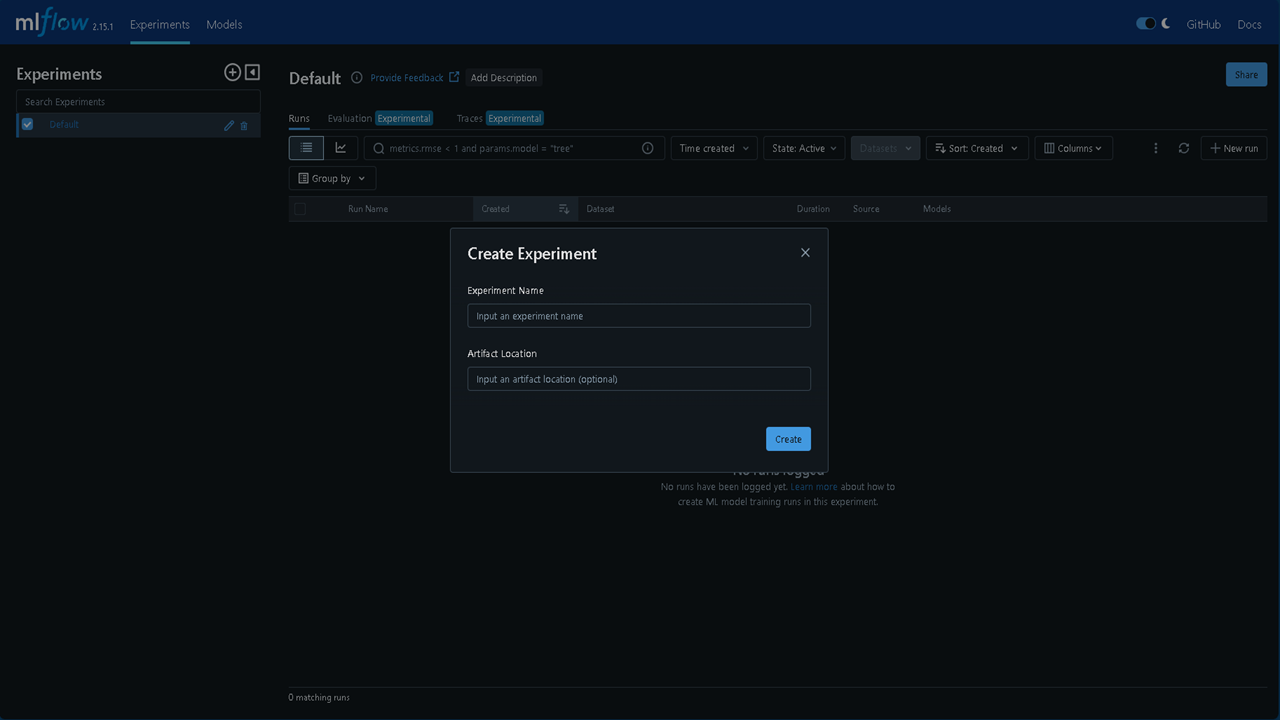Click the search filter help info icon
This screenshot has width=1280, height=720.
(x=647, y=148)
